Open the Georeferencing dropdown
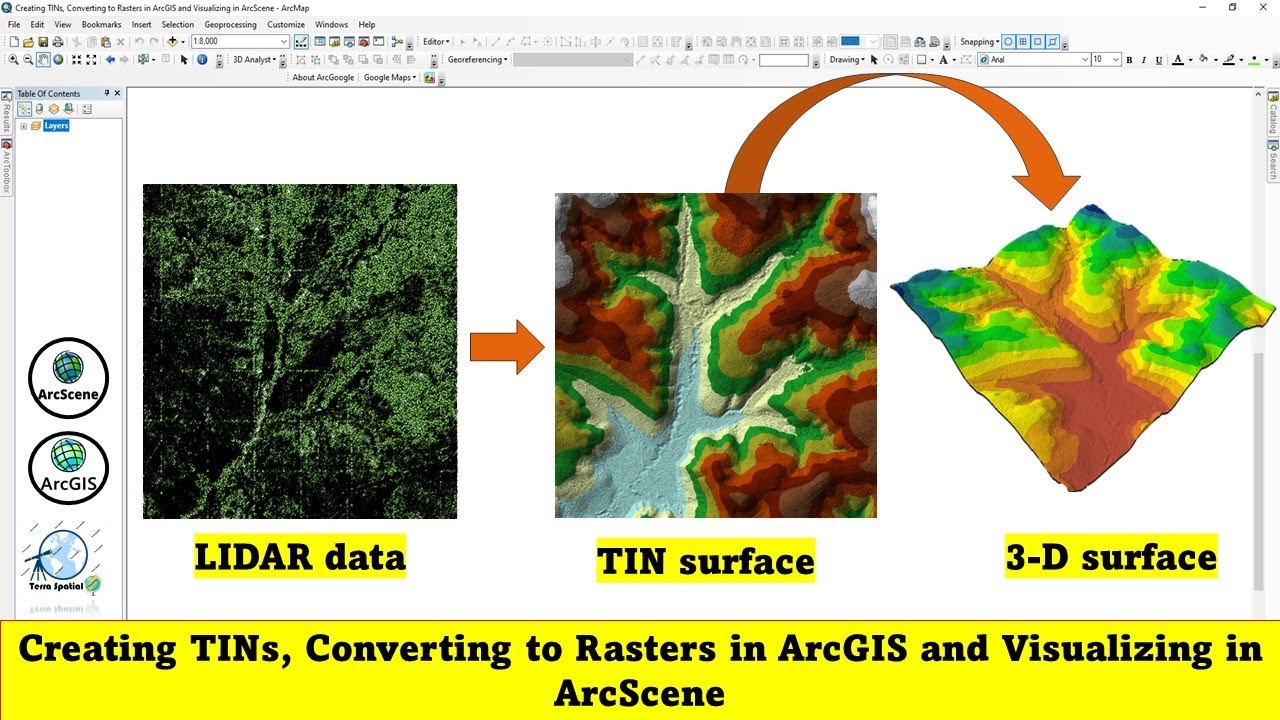 point(478,60)
